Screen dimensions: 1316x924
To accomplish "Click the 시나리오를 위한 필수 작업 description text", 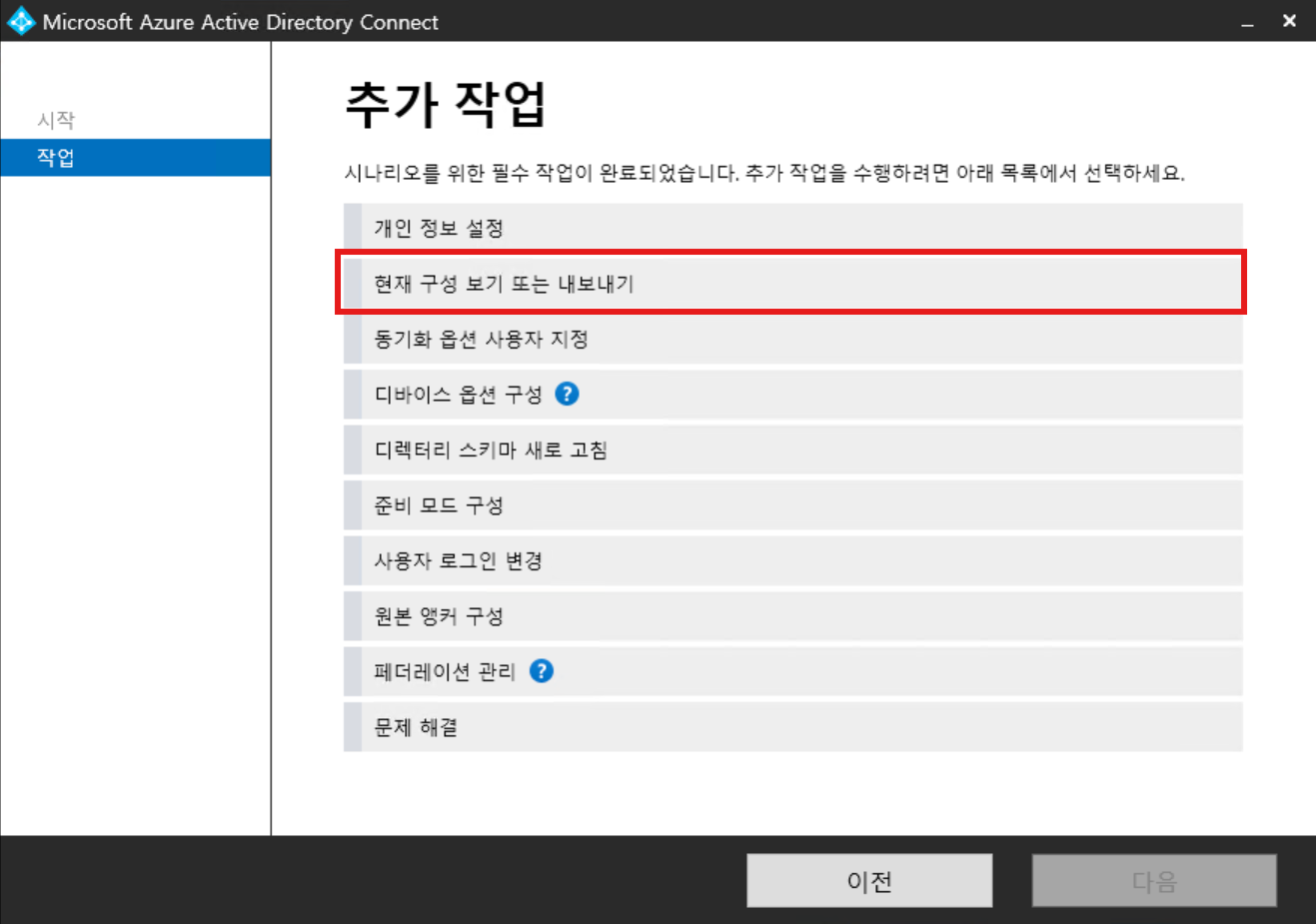I will [x=764, y=174].
